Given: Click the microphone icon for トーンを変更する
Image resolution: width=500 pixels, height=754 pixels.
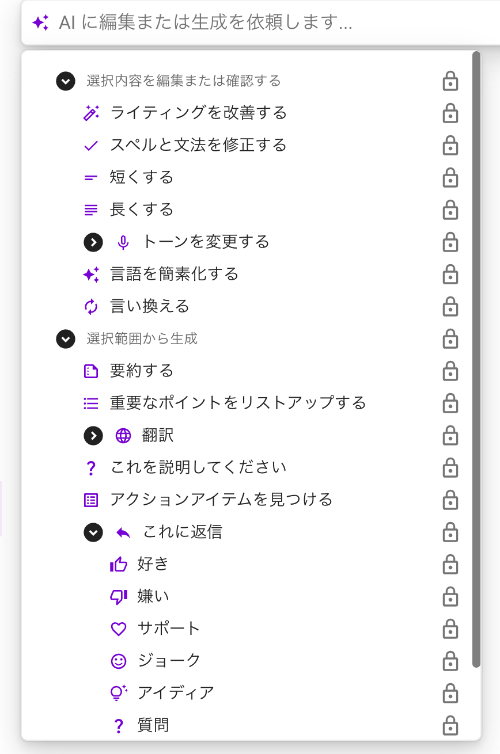Looking at the screenshot, I should pos(123,242).
